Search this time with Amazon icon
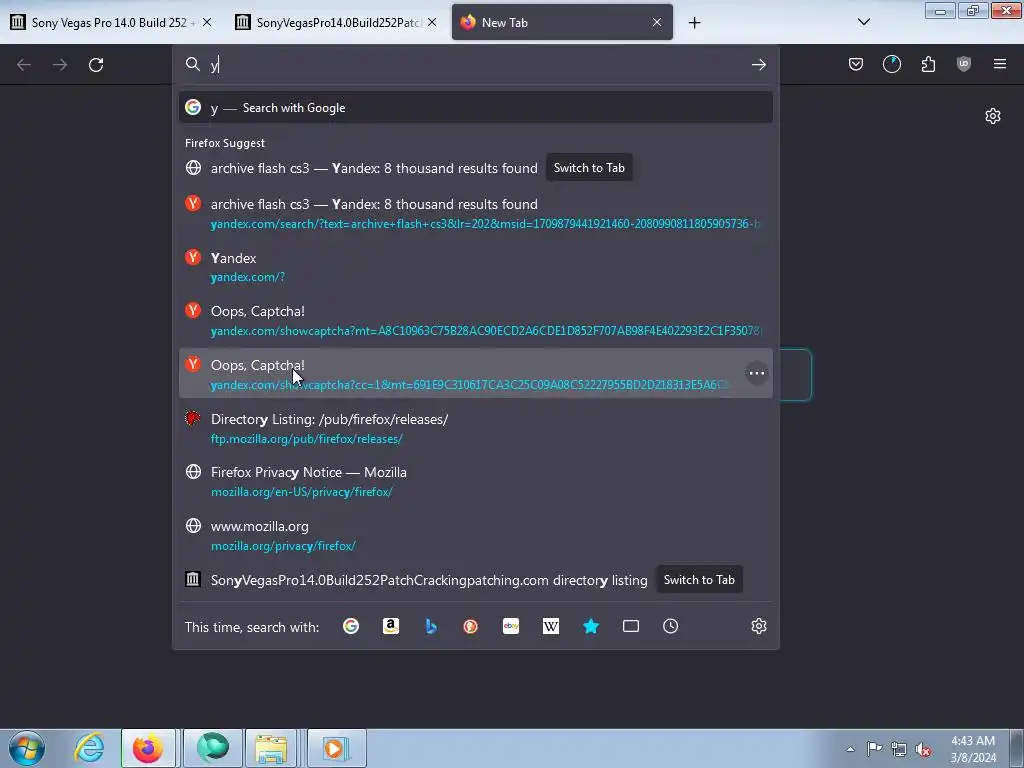This screenshot has width=1024, height=768. [x=391, y=626]
